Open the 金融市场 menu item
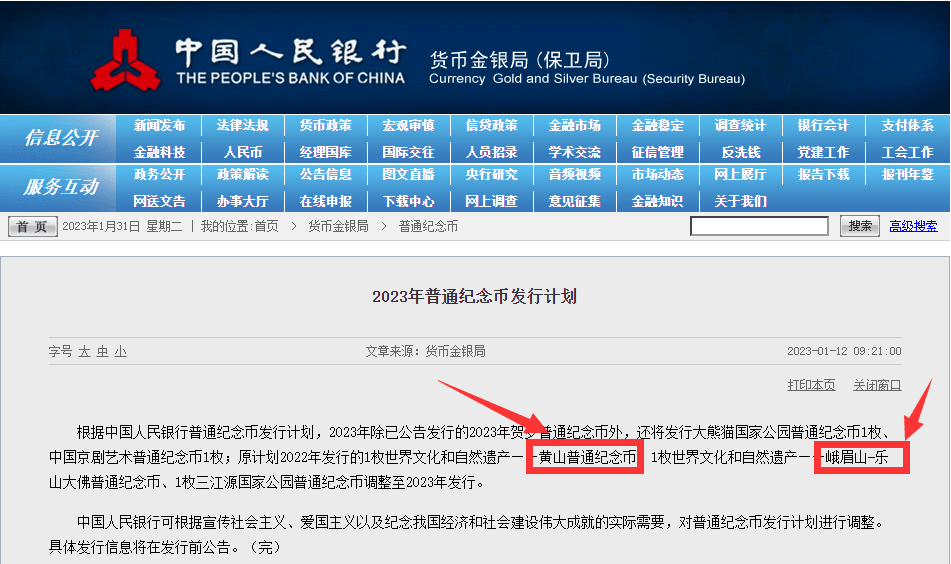Viewport: 951px width, 564px height. point(575,126)
